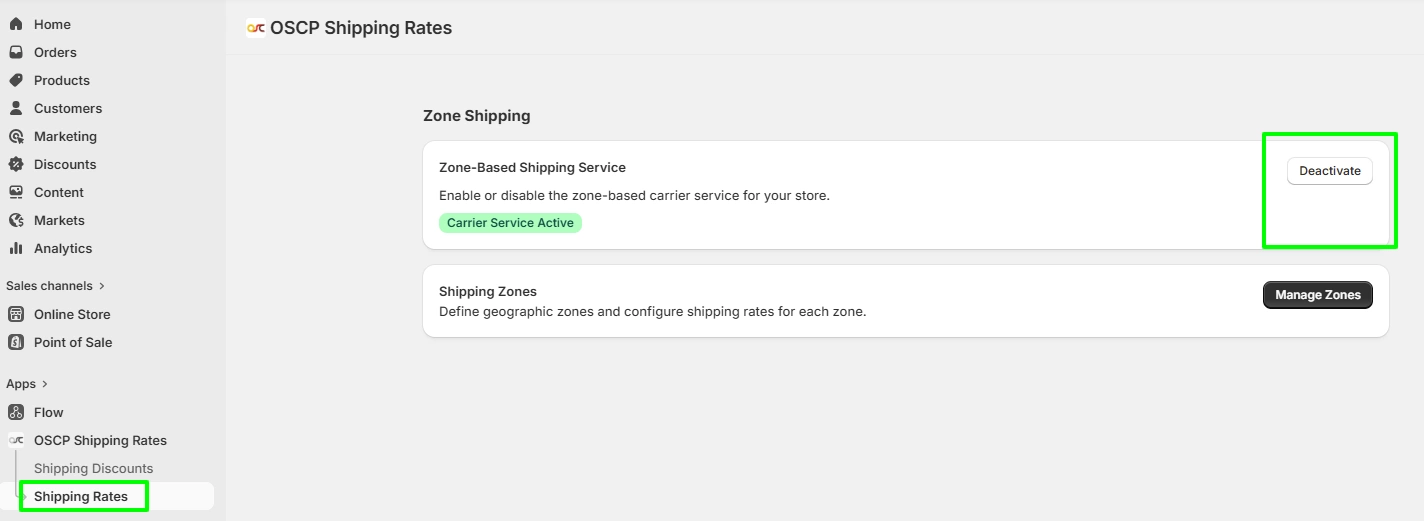Image resolution: width=1424 pixels, height=521 pixels.
Task: Expand the Apps section chevron
Action: point(45,384)
